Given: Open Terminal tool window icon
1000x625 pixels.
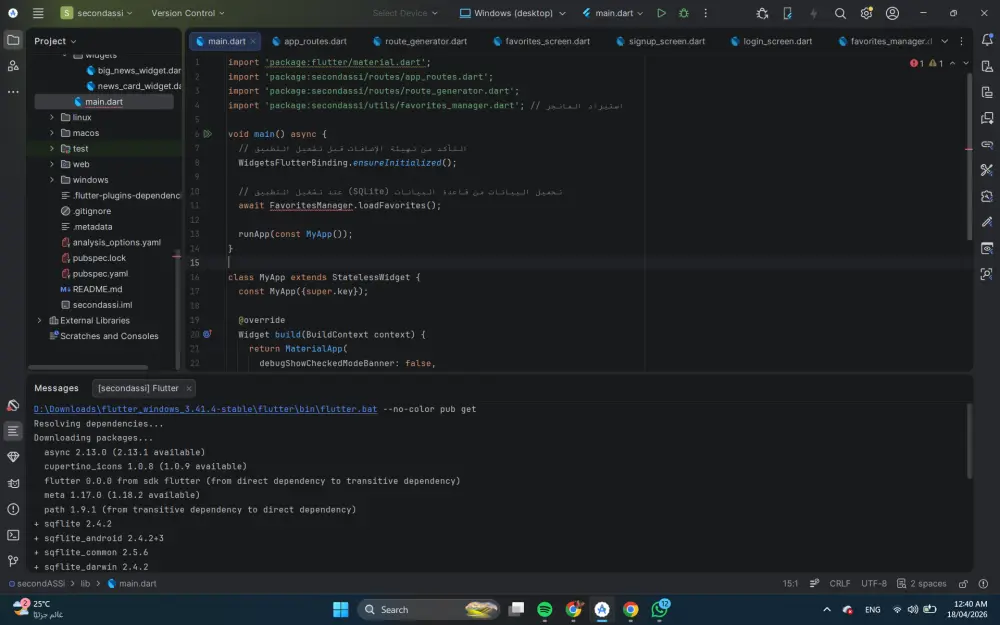Looking at the screenshot, I should pyautogui.click(x=13, y=535).
